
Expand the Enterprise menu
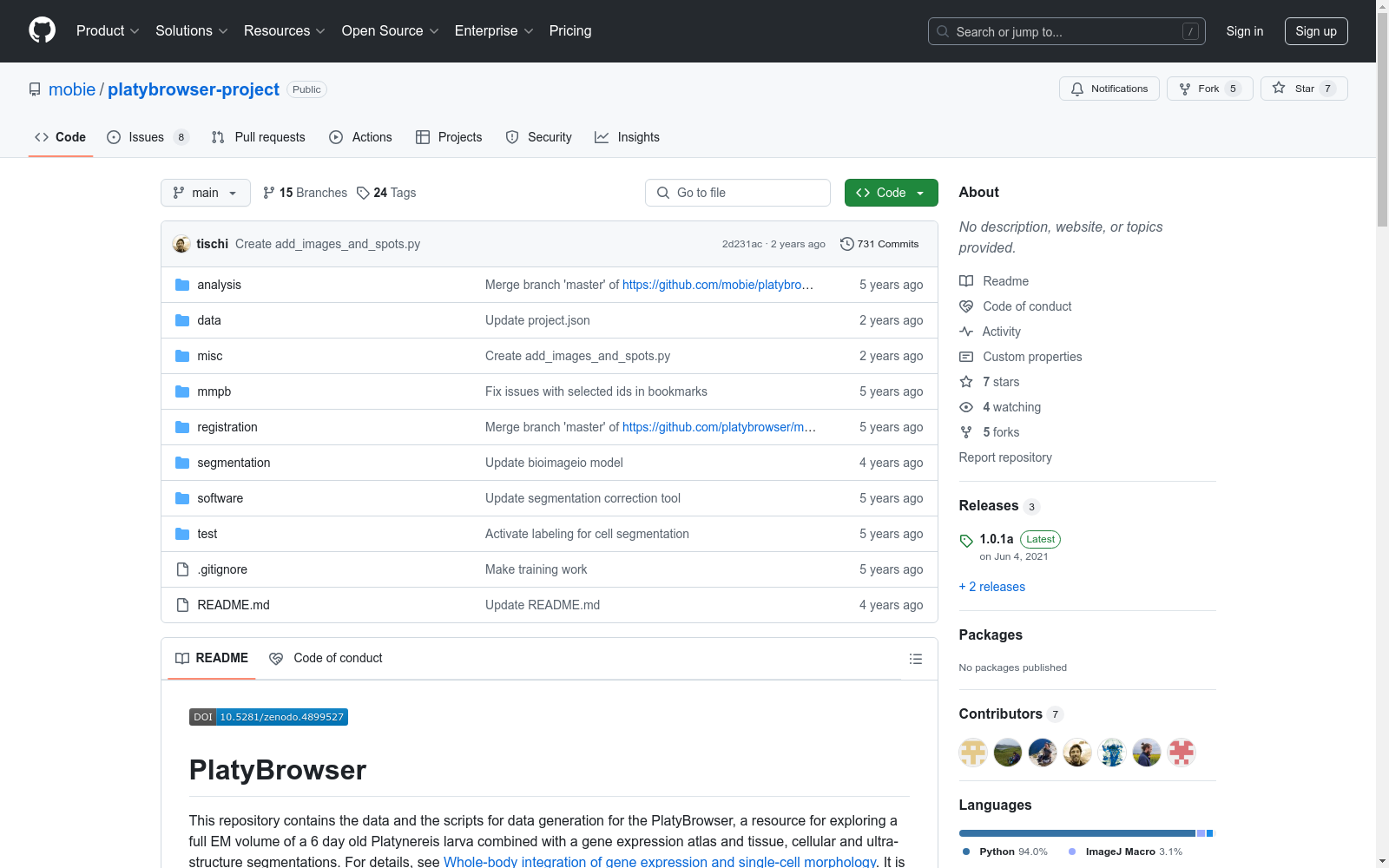click(494, 31)
